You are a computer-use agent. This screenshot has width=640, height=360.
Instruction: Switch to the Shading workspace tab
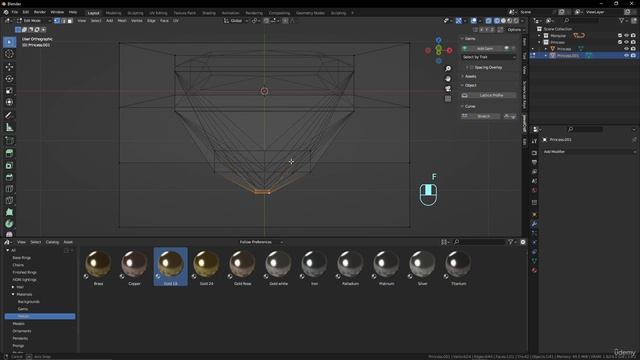tap(209, 13)
